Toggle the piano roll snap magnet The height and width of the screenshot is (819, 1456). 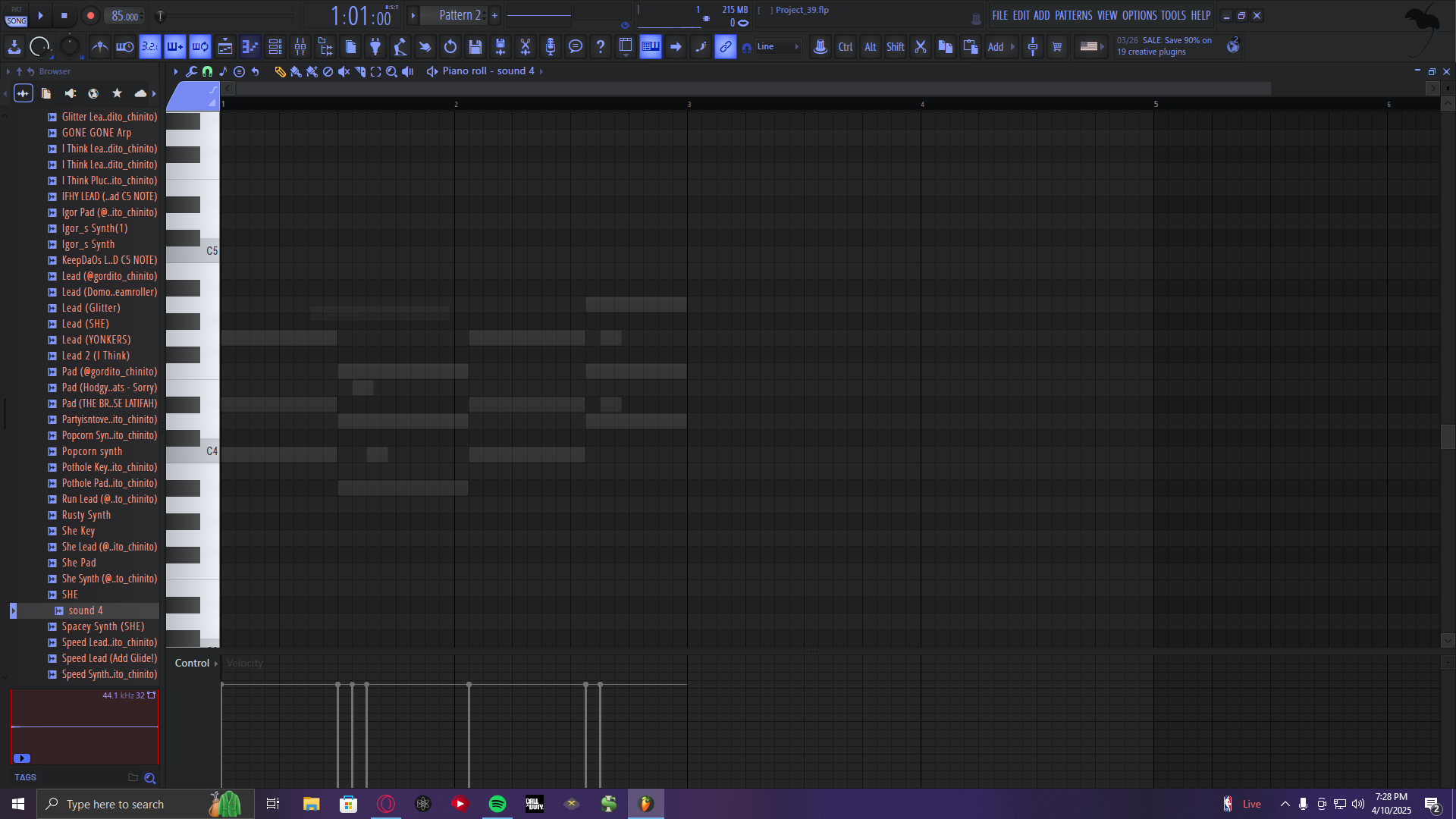tap(207, 71)
